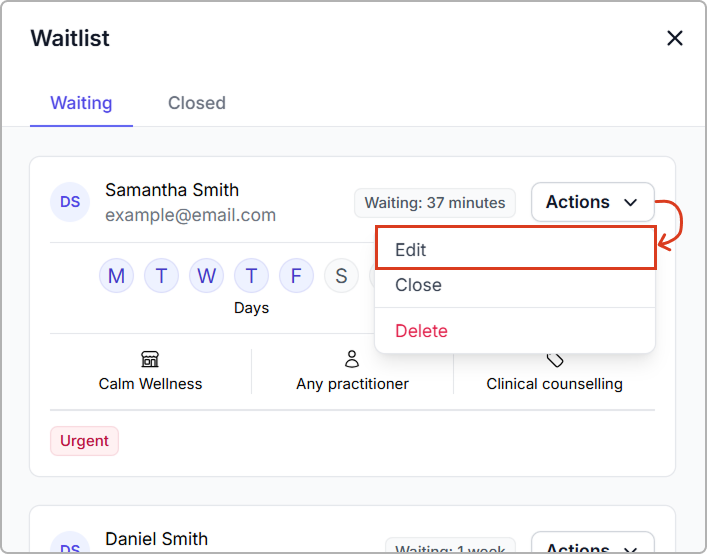Toggle the Friday day circle
707x554 pixels.
pyautogui.click(x=296, y=276)
